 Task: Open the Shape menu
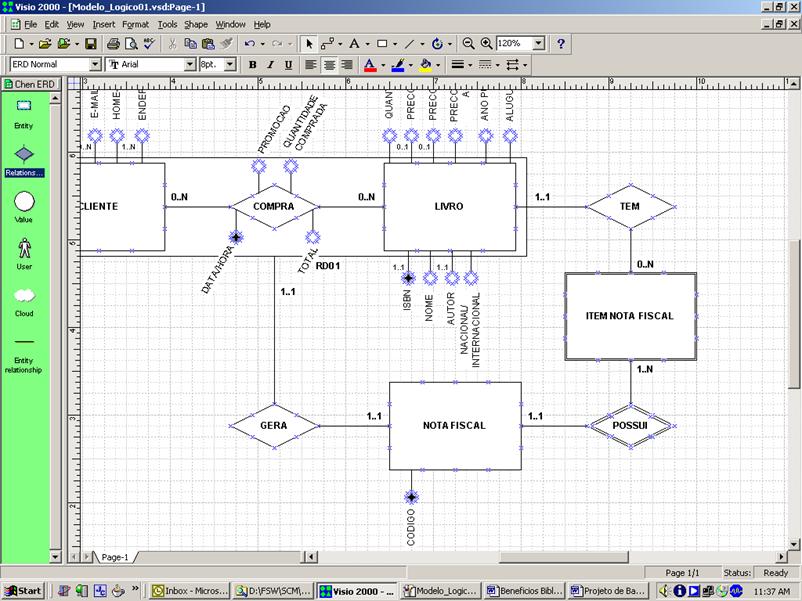click(194, 23)
